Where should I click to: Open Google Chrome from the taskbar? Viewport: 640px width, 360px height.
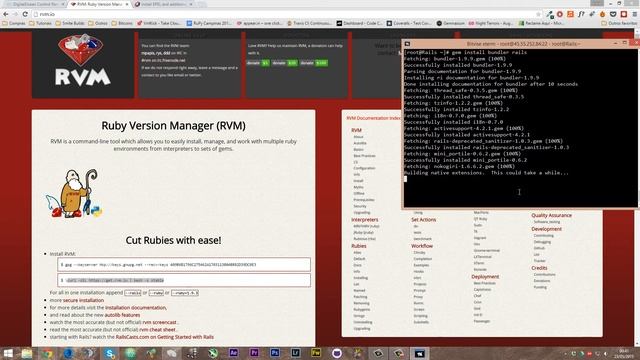point(47,353)
